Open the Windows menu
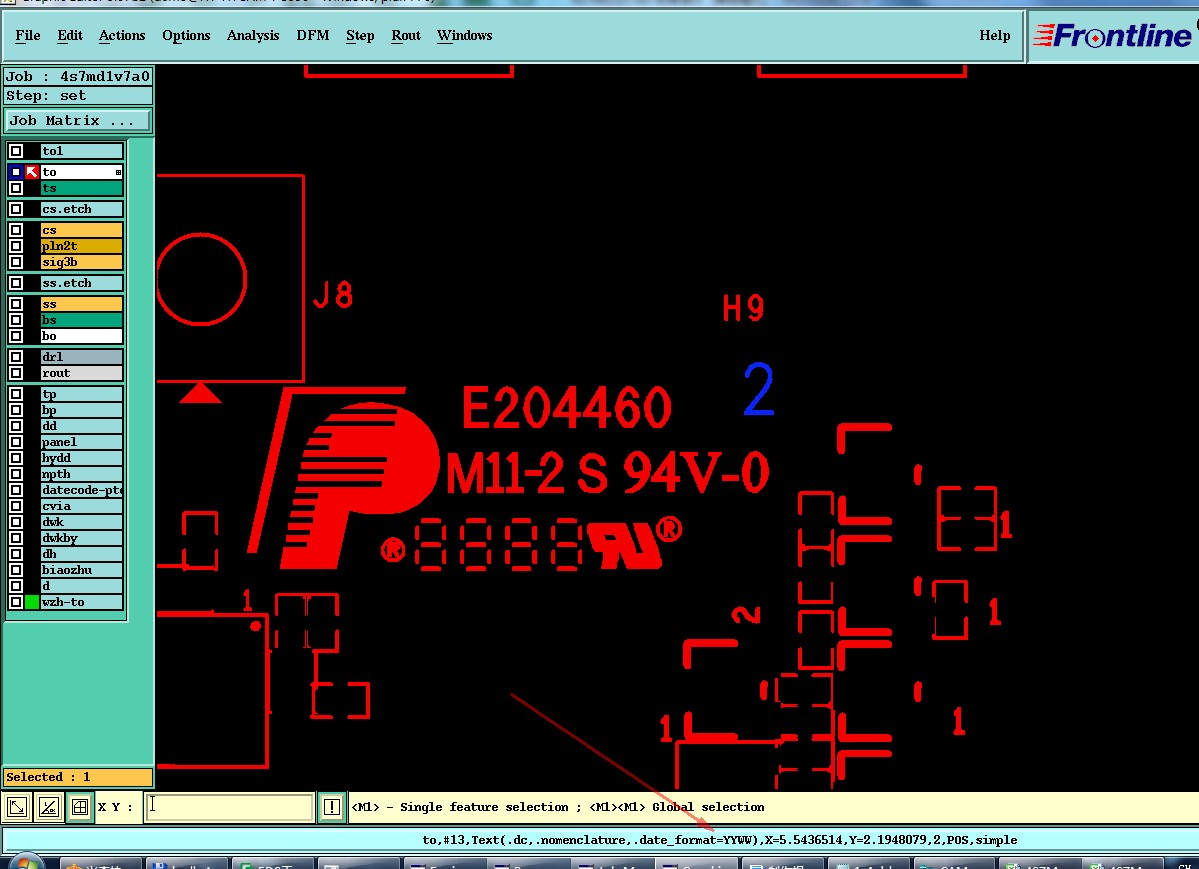 [464, 35]
